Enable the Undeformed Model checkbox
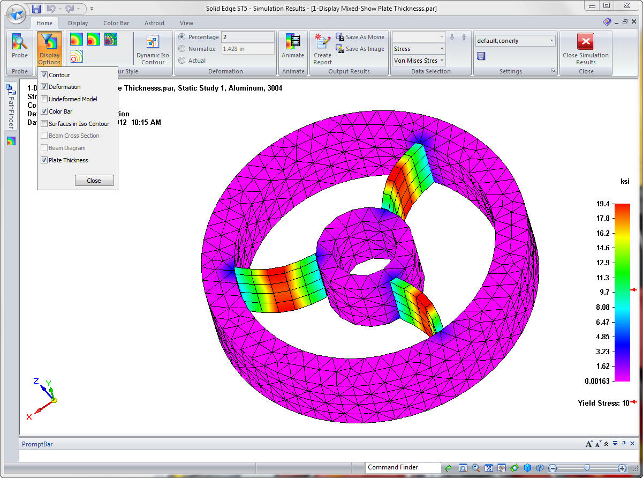 (44, 99)
